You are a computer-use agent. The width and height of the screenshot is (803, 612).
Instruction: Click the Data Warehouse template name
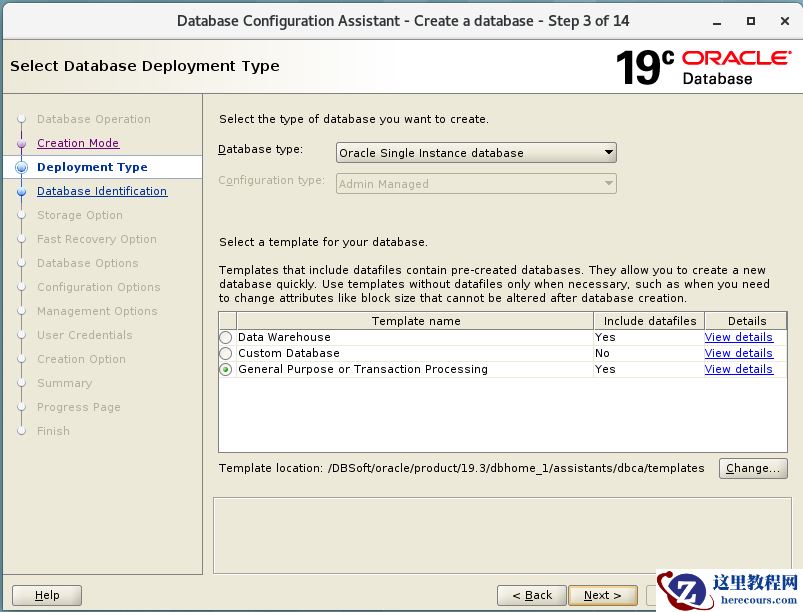click(x=284, y=337)
